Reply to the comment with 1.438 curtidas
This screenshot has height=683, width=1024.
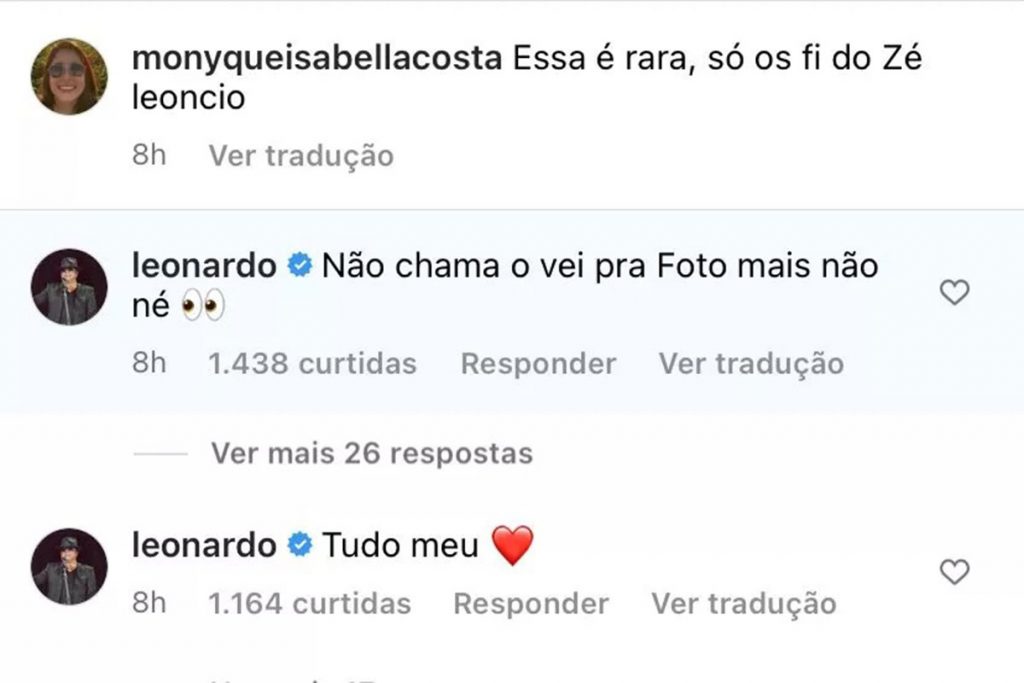(538, 363)
